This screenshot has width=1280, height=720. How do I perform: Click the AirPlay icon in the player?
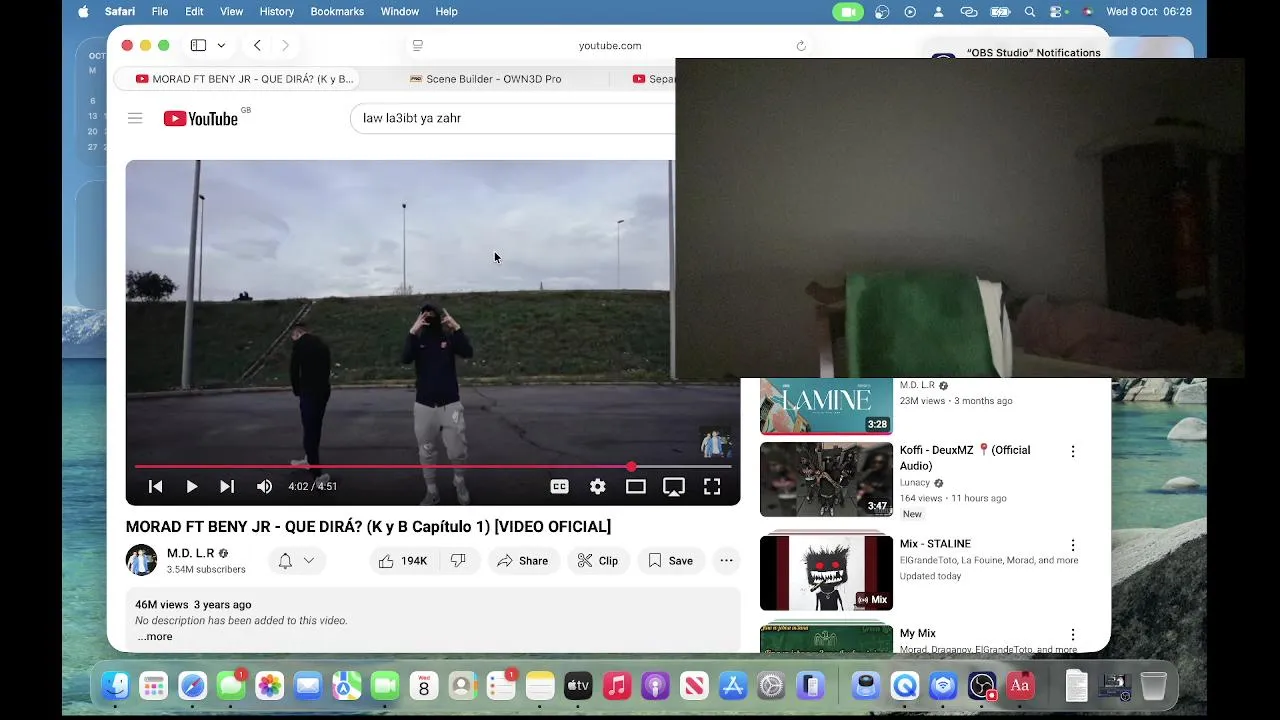tap(674, 486)
